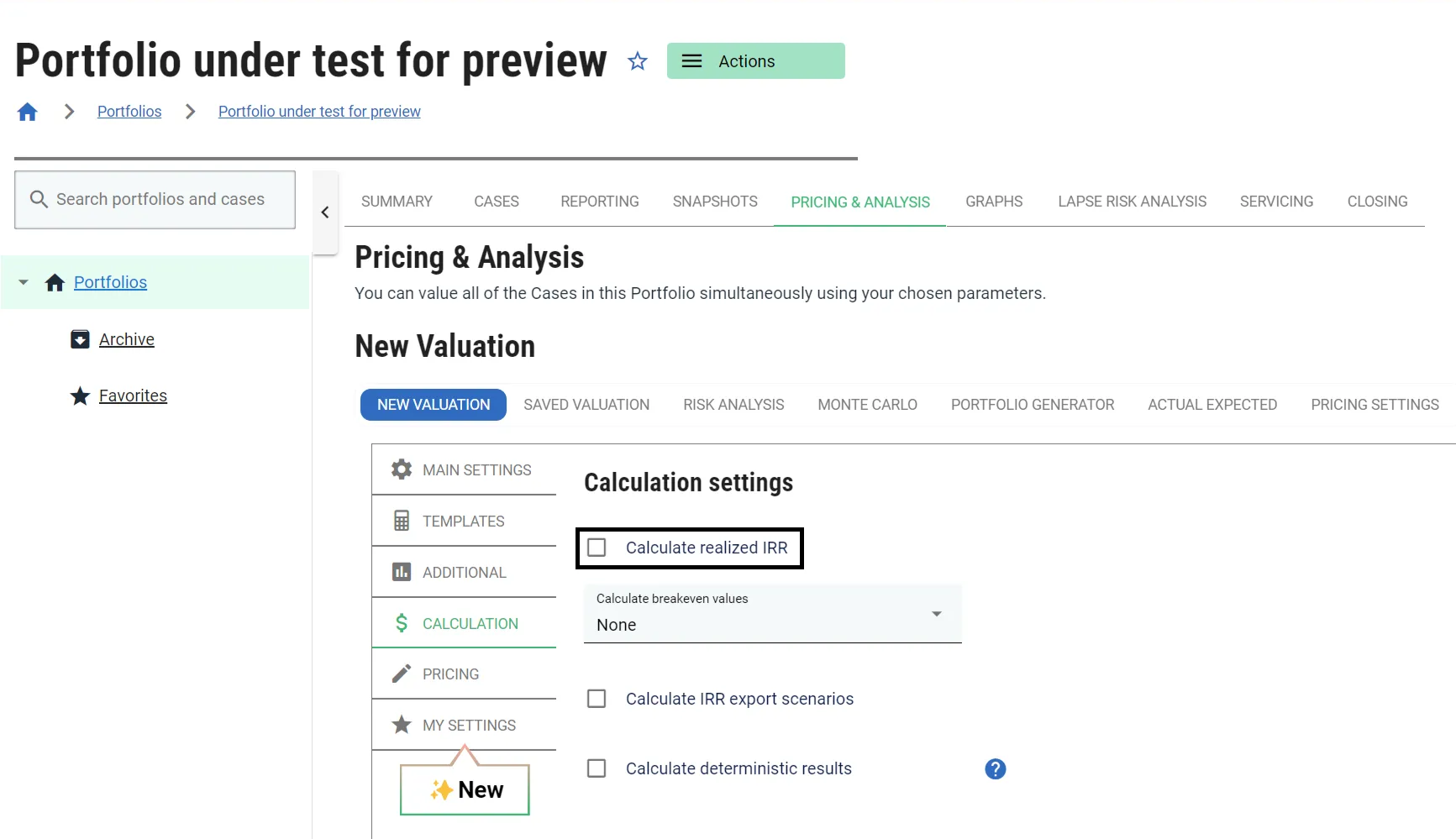Open Main Settings via gear icon
Image resolution: width=1456 pixels, height=839 pixels.
402,469
